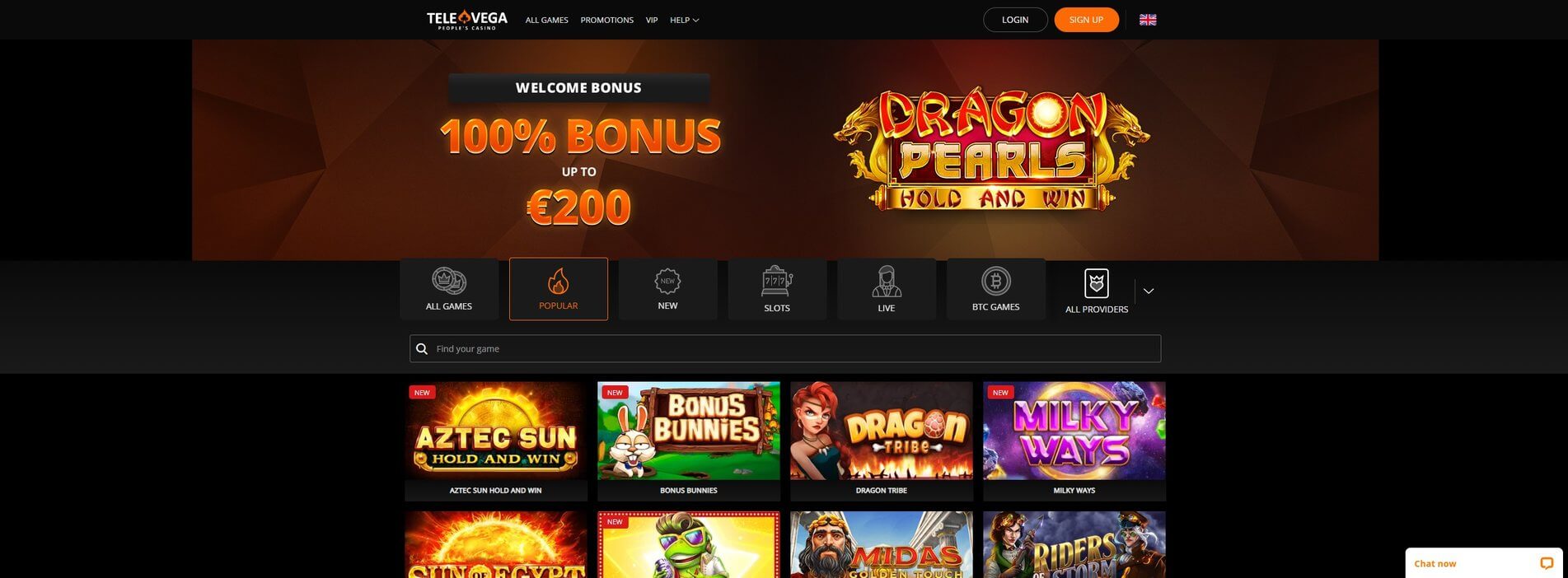Click the Login button
The width and height of the screenshot is (1568, 578).
pyautogui.click(x=1015, y=20)
